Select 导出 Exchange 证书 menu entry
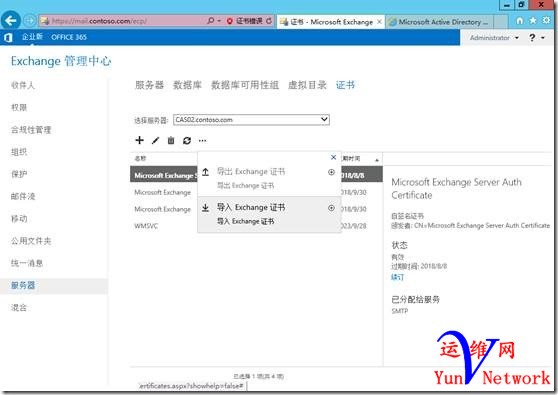This screenshot has width=558, height=395. point(269,178)
